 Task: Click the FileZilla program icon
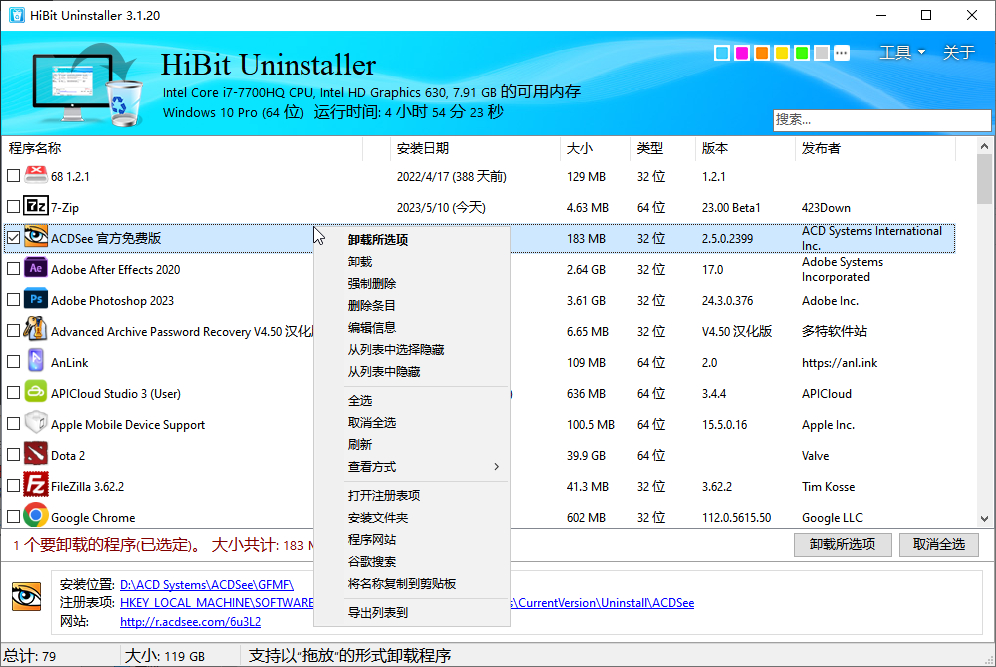[36, 485]
